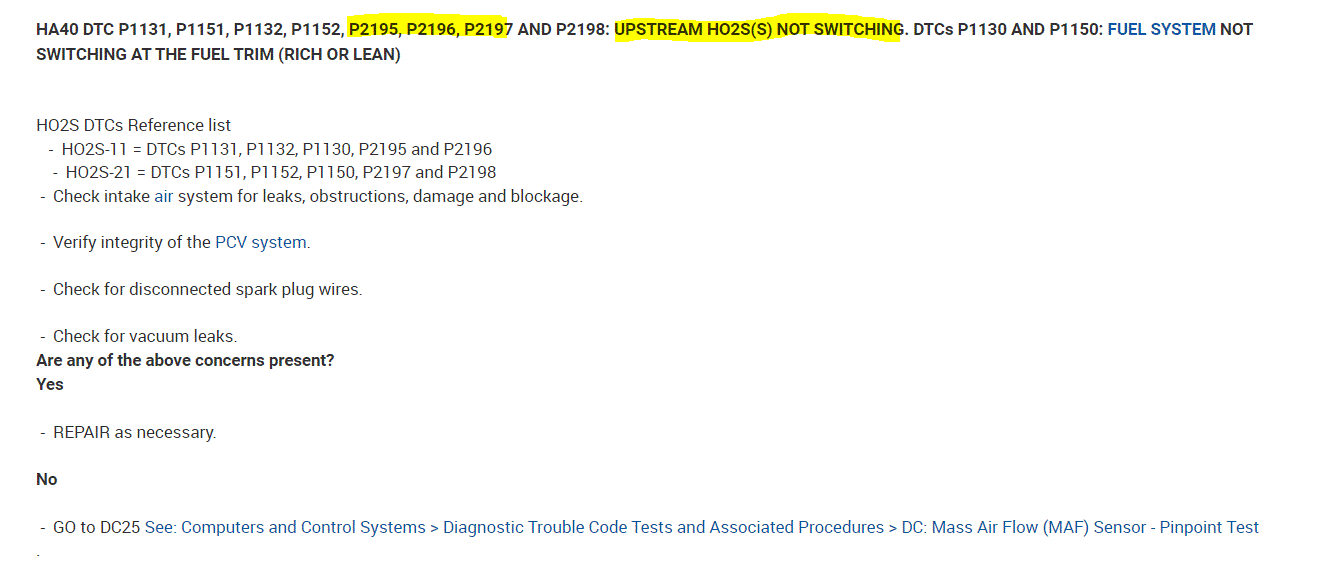Click 'Verify integrity of the' text

[131, 242]
